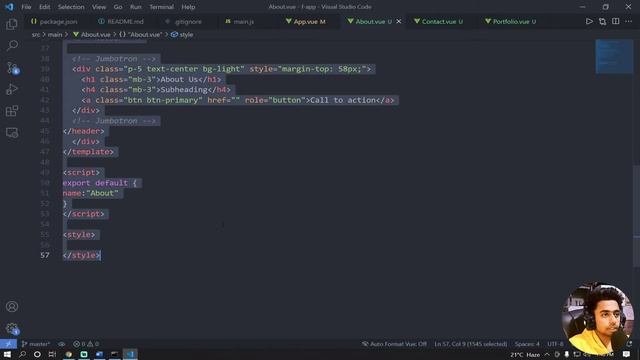
Task: Expand the main folder breadcrumb
Action: [55, 35]
